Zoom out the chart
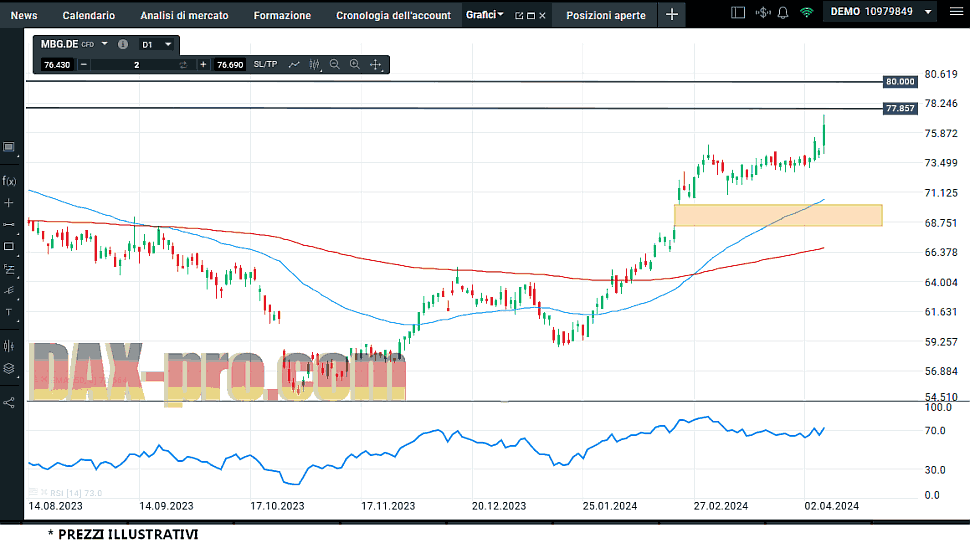Viewport: 970px width, 543px height. [x=335, y=64]
